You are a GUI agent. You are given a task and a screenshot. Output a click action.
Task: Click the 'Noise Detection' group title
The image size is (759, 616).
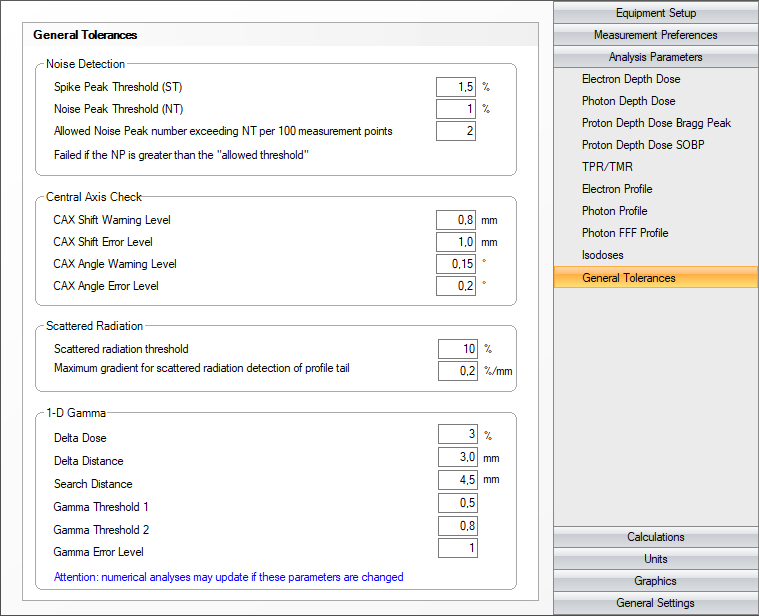85,64
